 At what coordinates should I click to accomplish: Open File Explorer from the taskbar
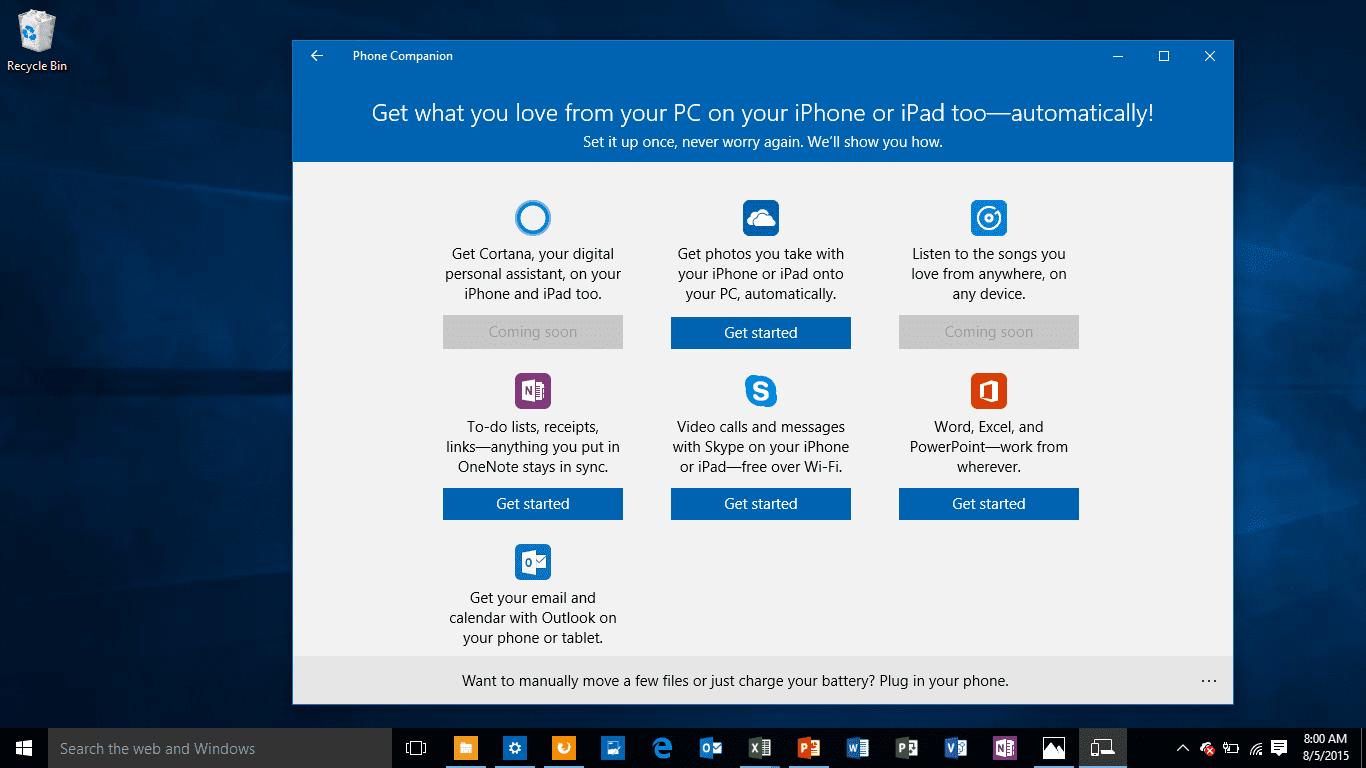tap(466, 748)
